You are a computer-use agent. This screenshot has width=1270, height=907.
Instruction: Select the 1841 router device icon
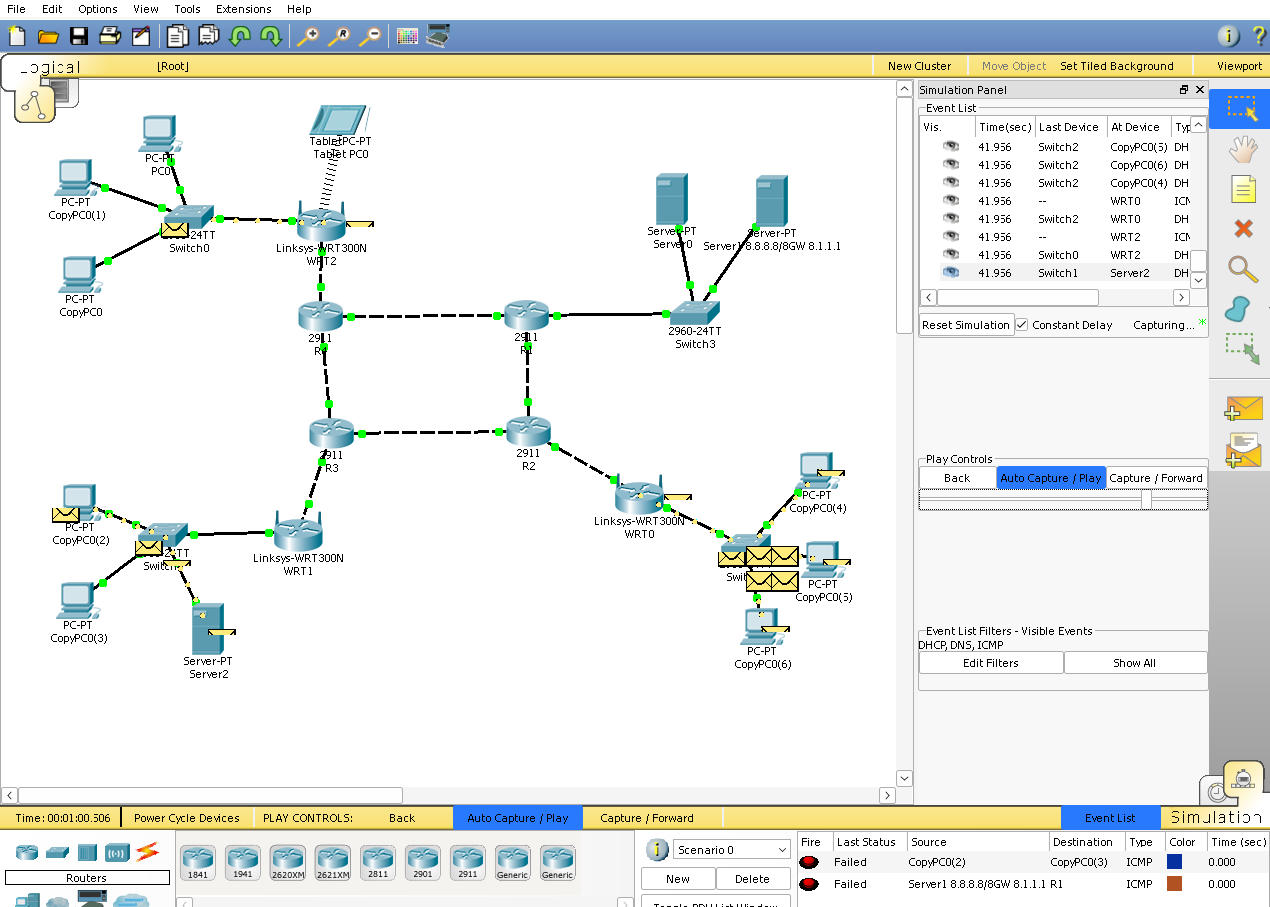pyautogui.click(x=197, y=862)
